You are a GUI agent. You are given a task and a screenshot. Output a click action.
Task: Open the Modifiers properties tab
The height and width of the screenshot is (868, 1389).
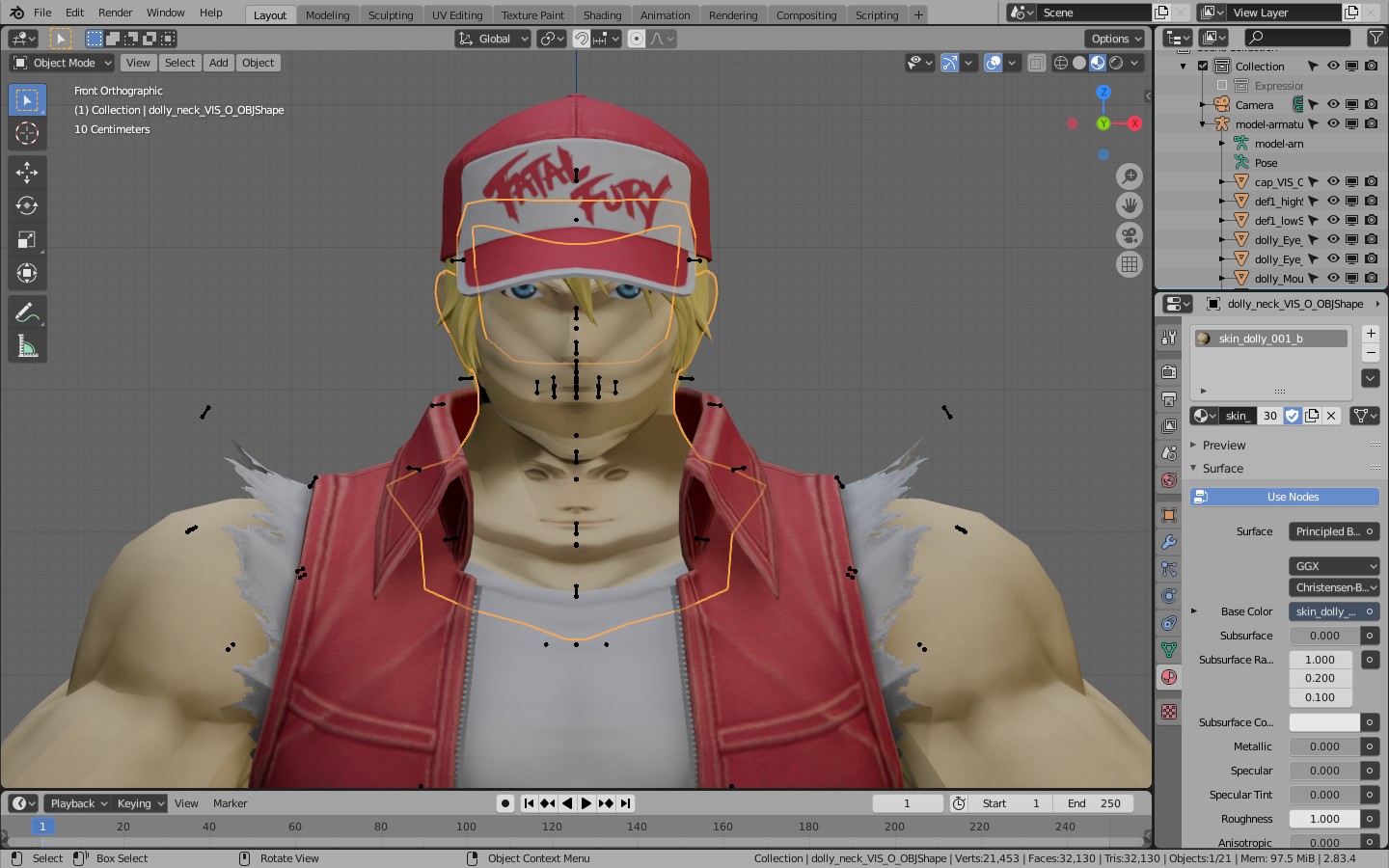pos(1169,542)
